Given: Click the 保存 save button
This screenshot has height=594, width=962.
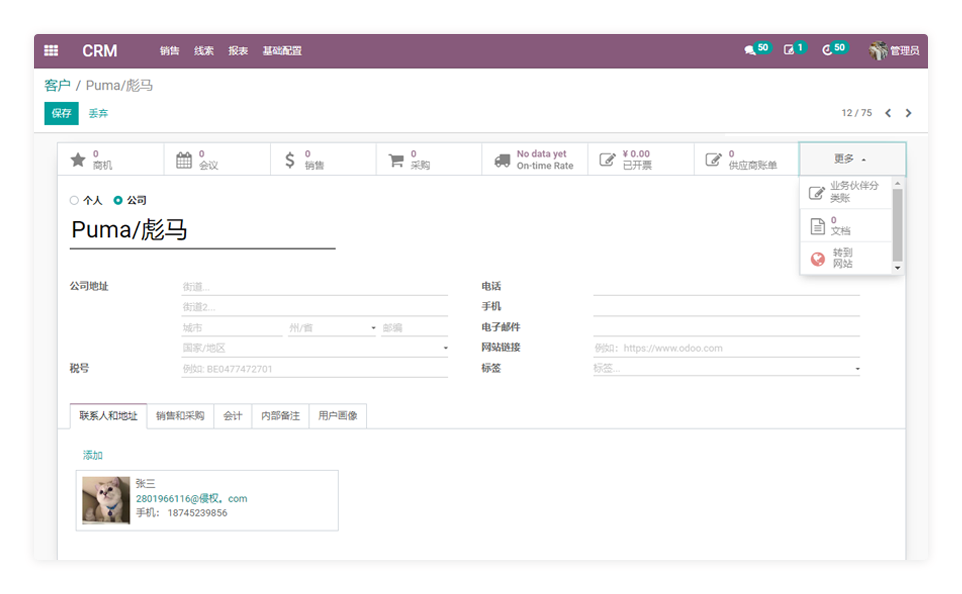Looking at the screenshot, I should tap(61, 114).
